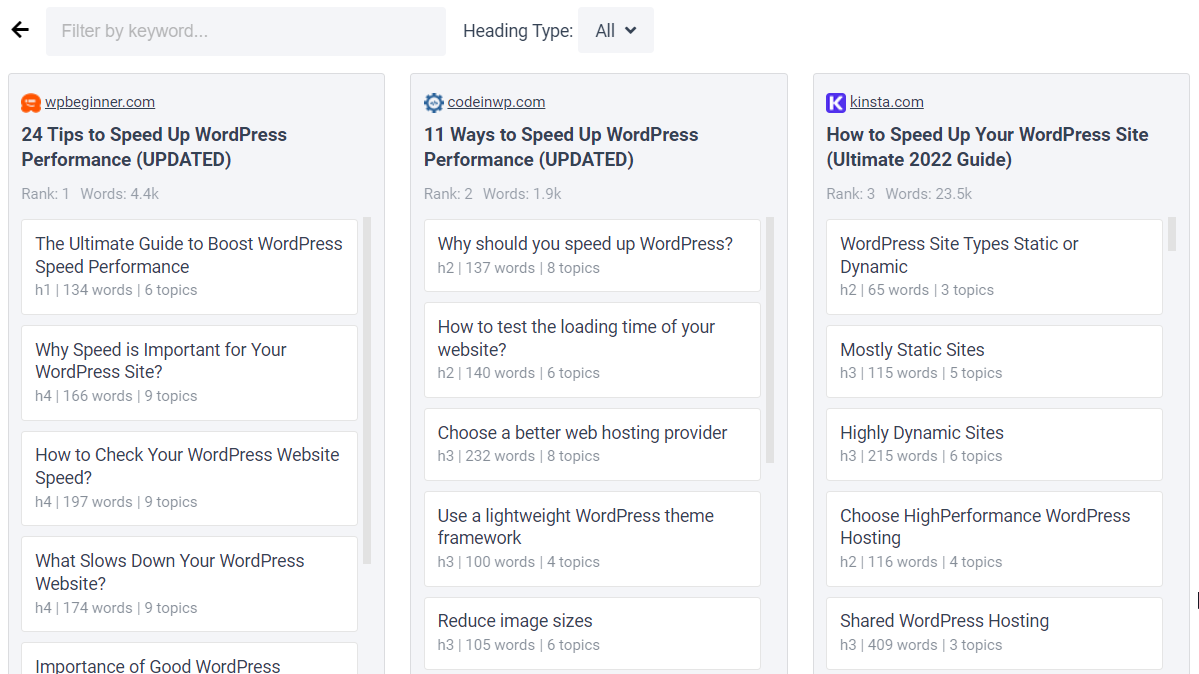Click 'h3 | 100 words | 4 topics' text
The width and height of the screenshot is (1199, 674).
tap(518, 562)
